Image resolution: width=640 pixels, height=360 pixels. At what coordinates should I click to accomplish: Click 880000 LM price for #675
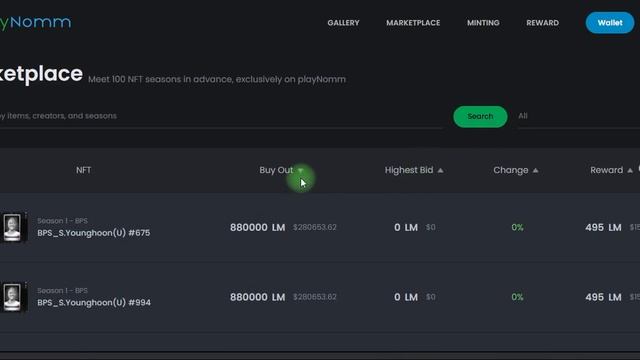[x=258, y=227]
